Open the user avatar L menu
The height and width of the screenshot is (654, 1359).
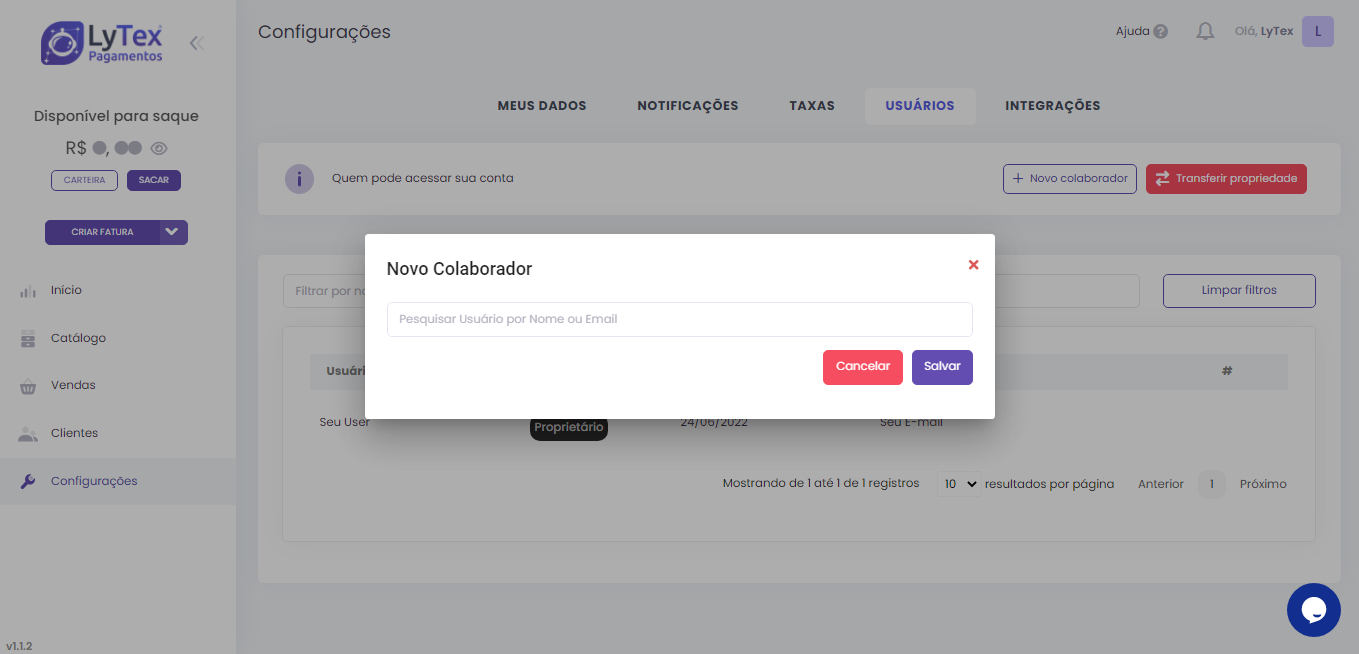pyautogui.click(x=1317, y=32)
